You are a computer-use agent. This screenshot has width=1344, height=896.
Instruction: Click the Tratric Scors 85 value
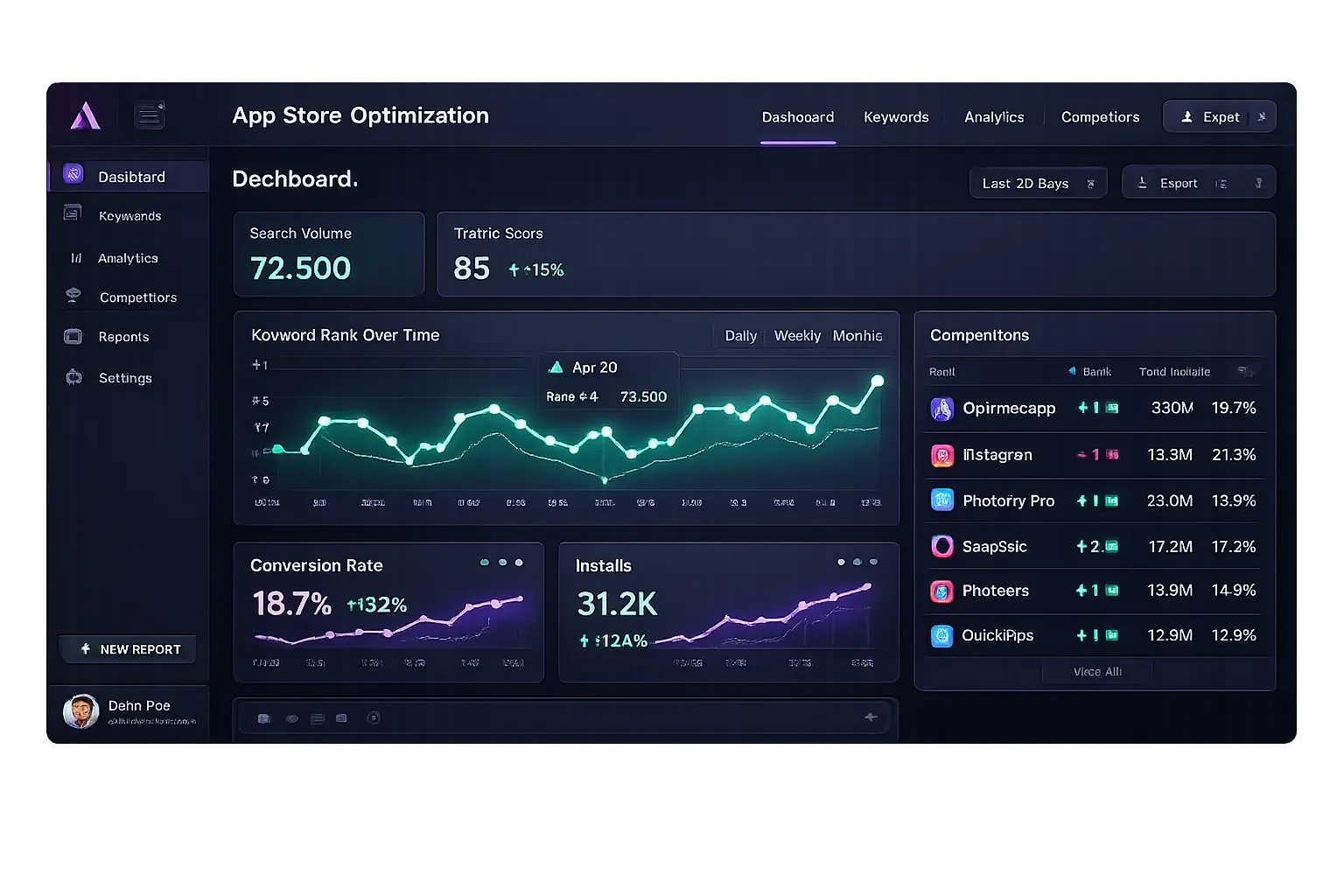472,269
